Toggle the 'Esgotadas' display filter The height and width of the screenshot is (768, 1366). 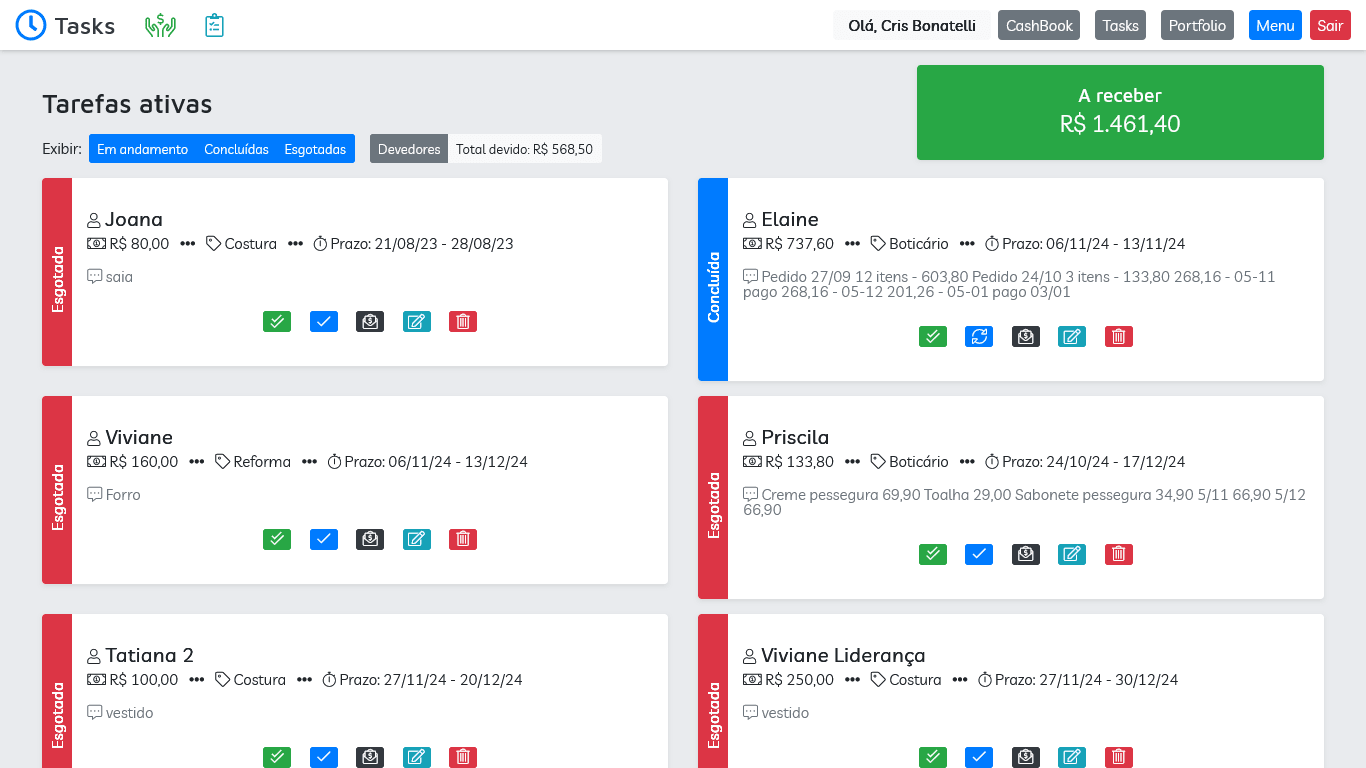pyautogui.click(x=315, y=149)
